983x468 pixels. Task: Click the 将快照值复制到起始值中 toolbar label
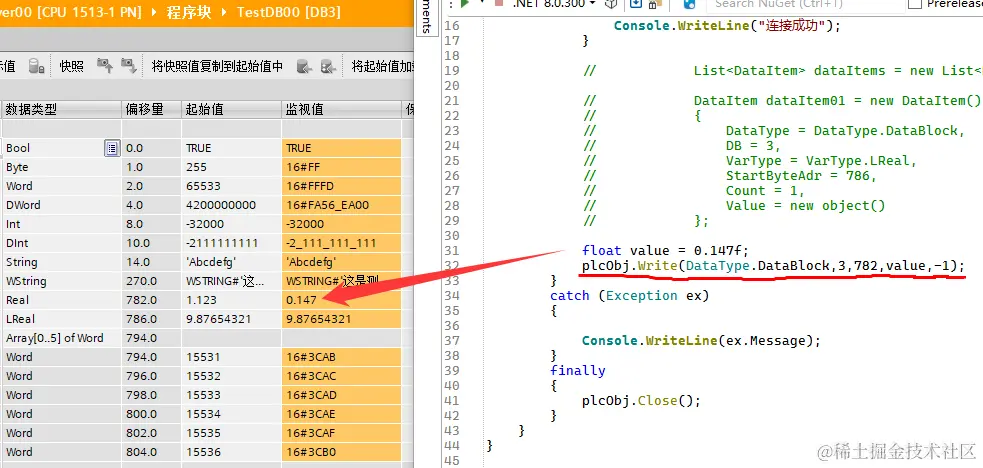[x=218, y=66]
